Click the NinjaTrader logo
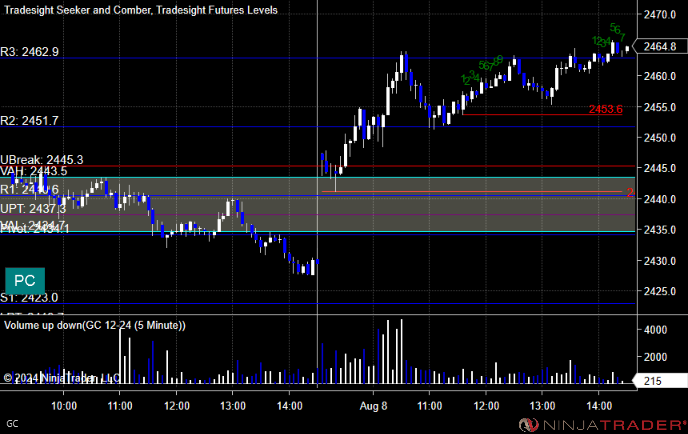Image resolution: width=688 pixels, height=434 pixels. (x=603, y=425)
